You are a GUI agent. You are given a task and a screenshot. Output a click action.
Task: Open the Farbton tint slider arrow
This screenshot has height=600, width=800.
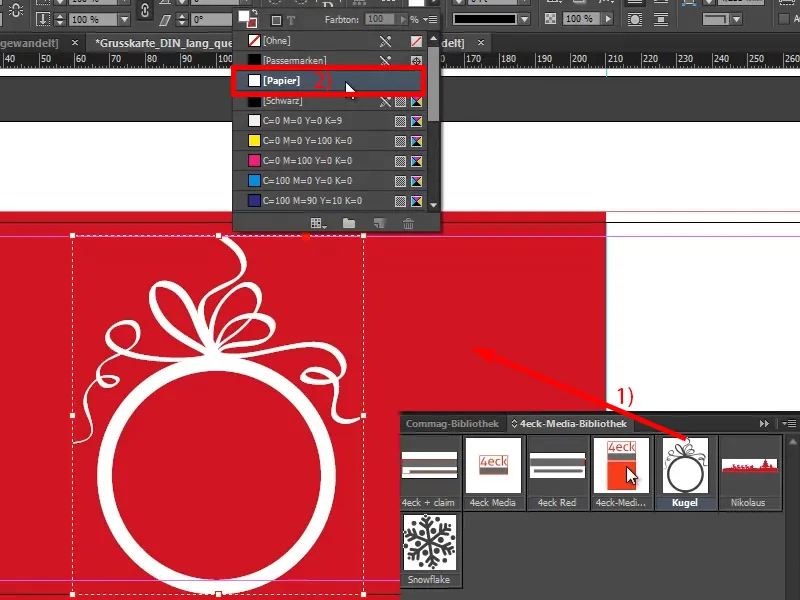pyautogui.click(x=403, y=19)
